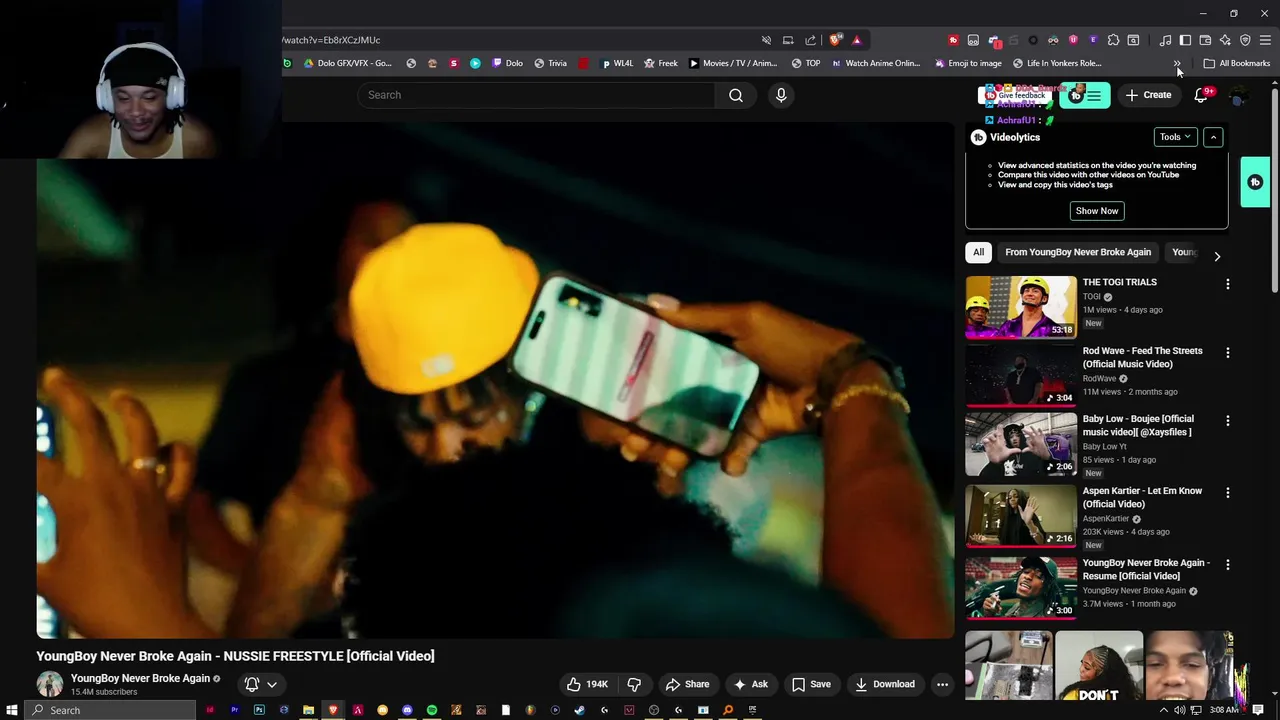1280x720 pixels.
Task: Click Show Now in Videolytics panel
Action: pyautogui.click(x=1097, y=211)
